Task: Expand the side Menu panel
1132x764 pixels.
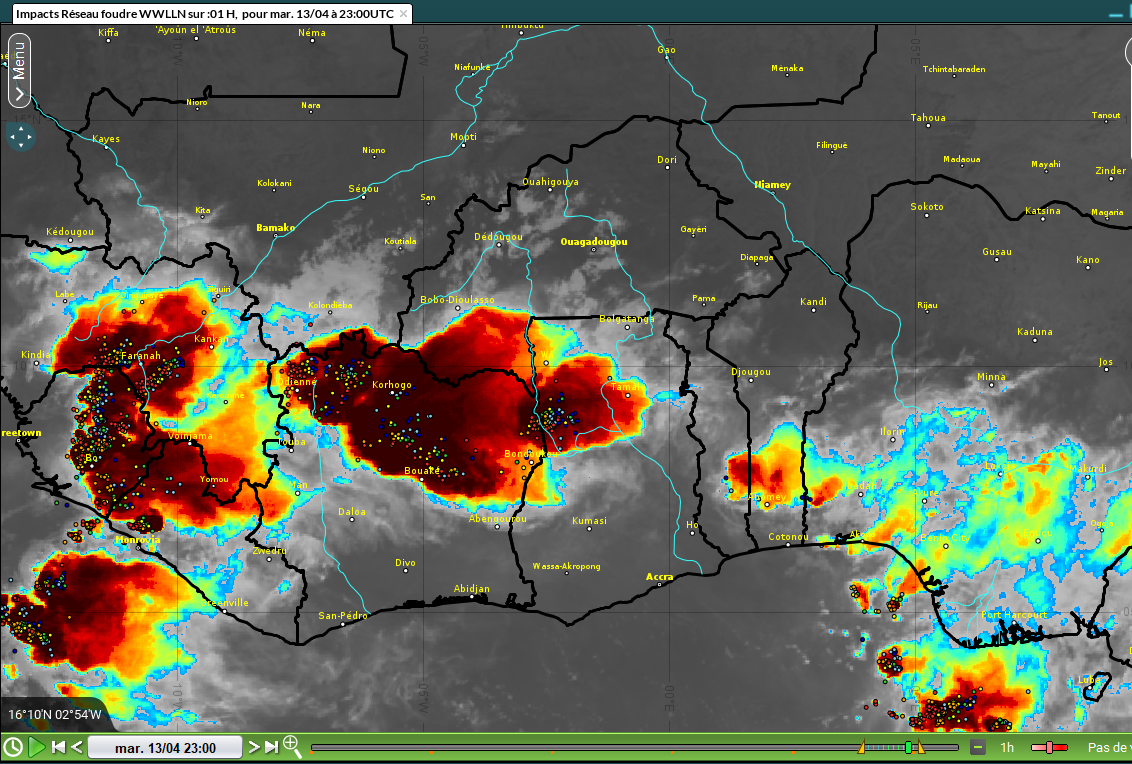Action: (19, 70)
